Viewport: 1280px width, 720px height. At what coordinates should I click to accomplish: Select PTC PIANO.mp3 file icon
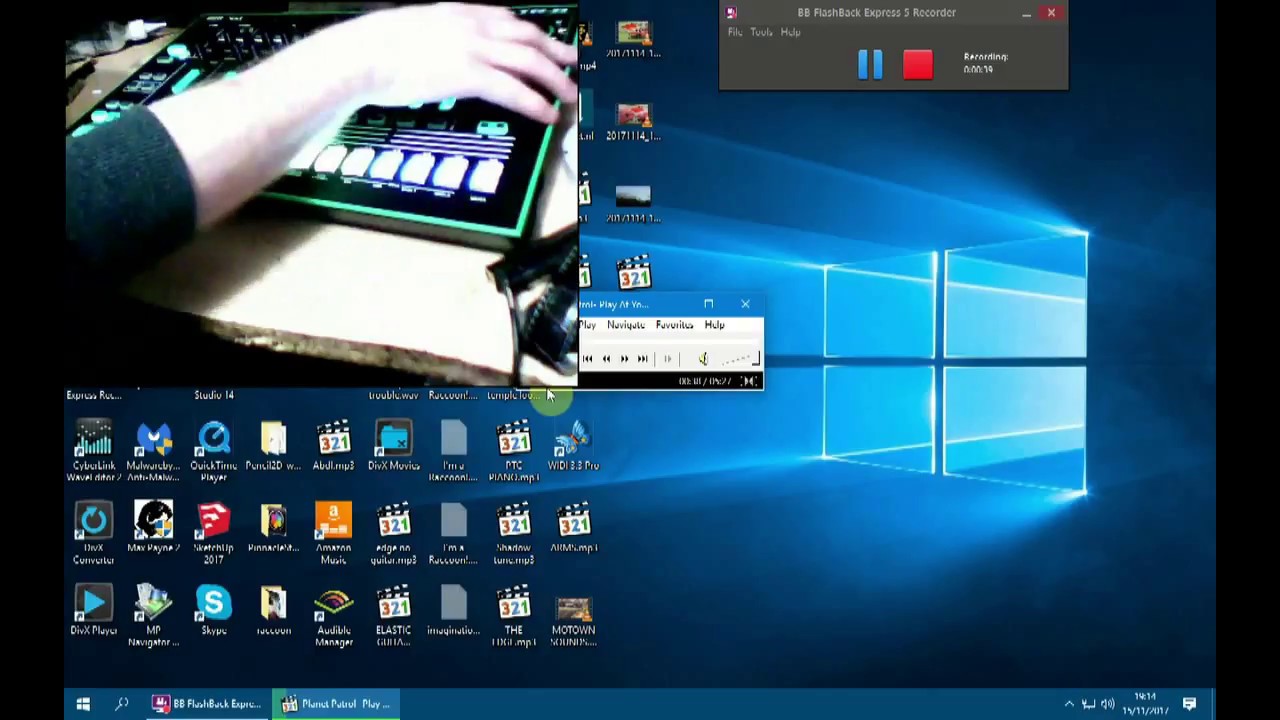click(513, 451)
